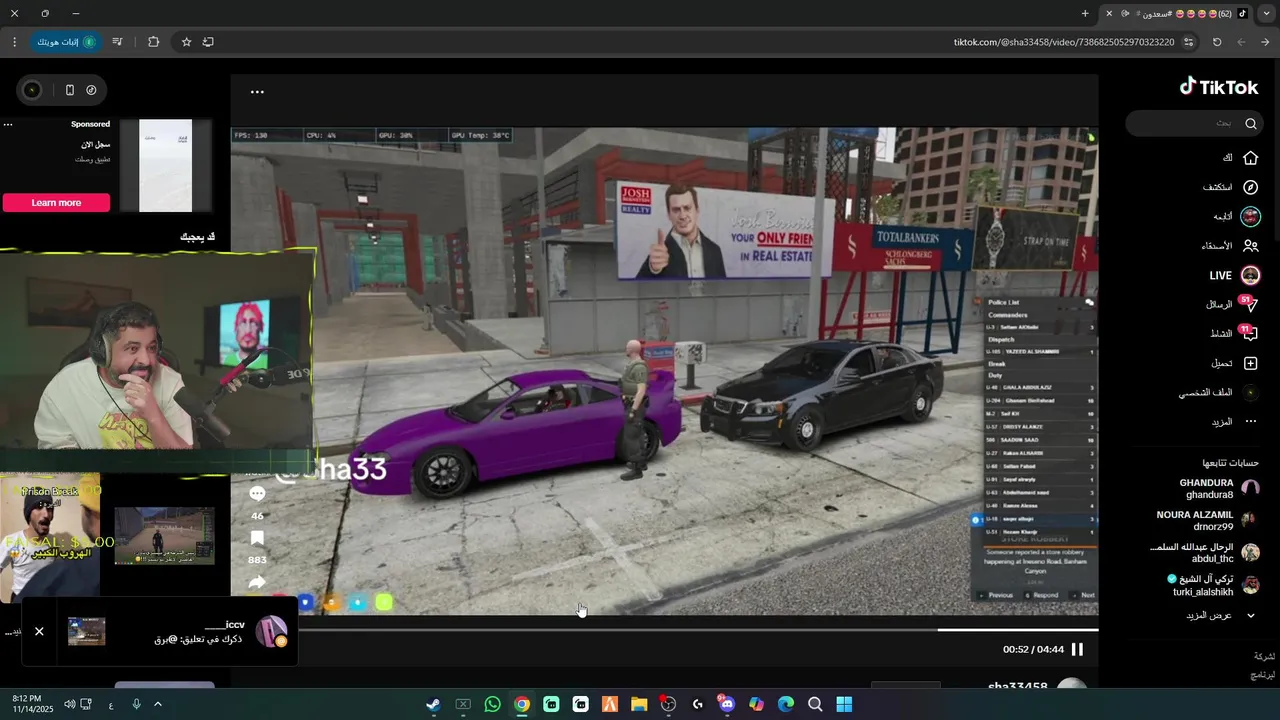Open WhatsApp from taskbar
Image resolution: width=1280 pixels, height=720 pixels.
(492, 704)
